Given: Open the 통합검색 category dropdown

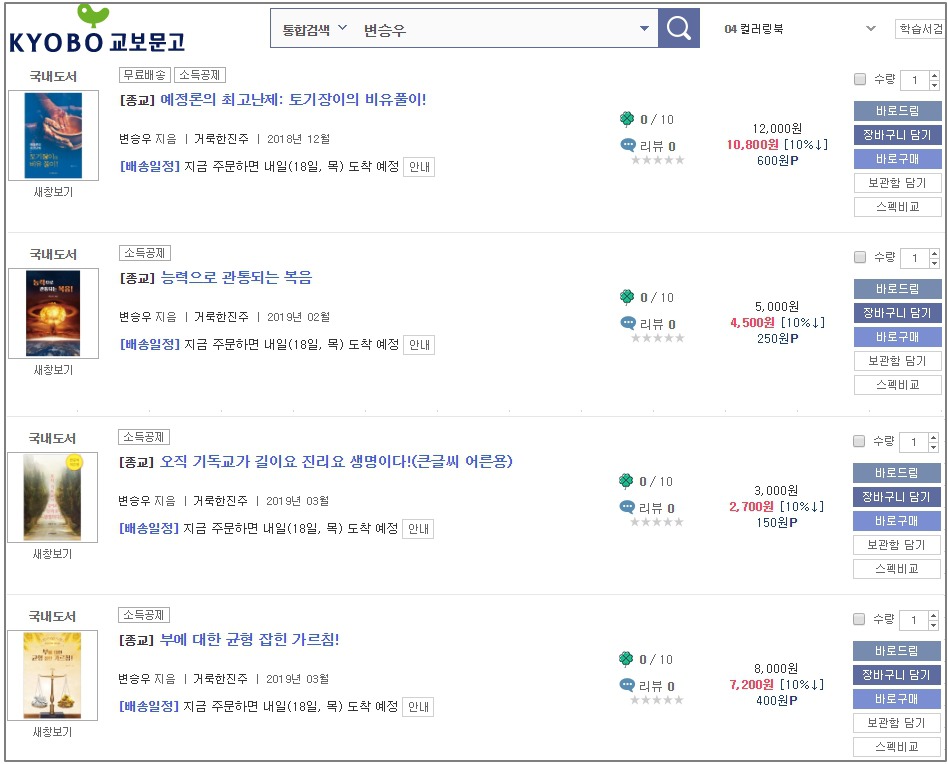Looking at the screenshot, I should click(314, 29).
